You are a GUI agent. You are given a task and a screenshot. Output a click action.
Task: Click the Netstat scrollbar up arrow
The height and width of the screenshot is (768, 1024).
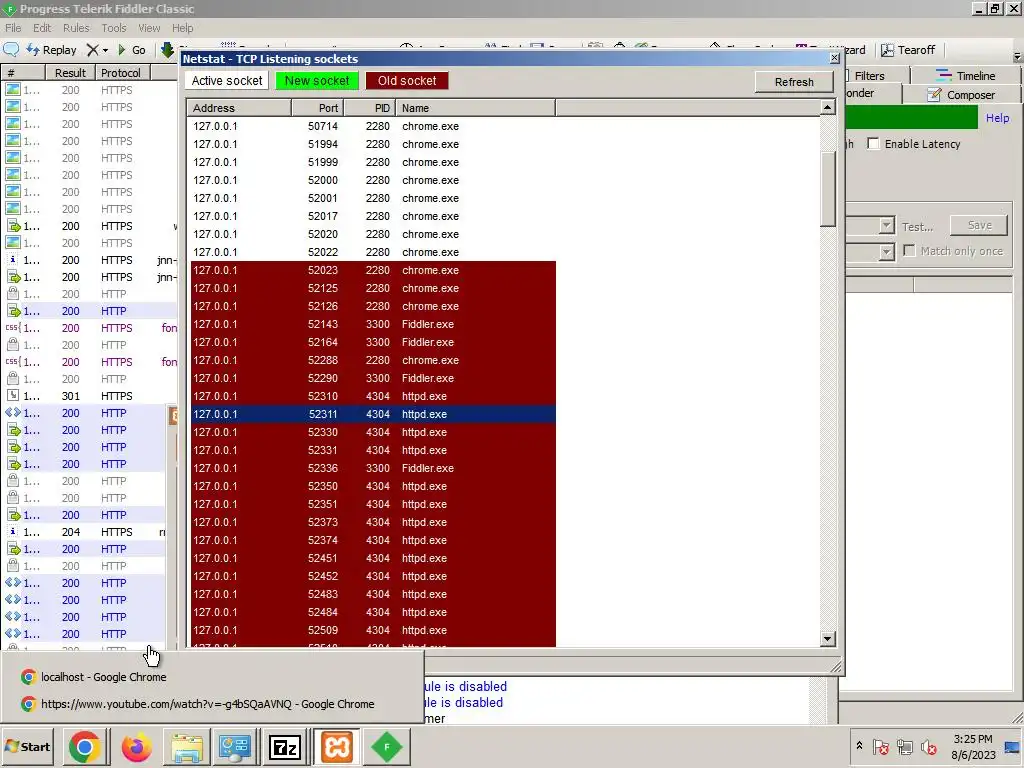(827, 107)
